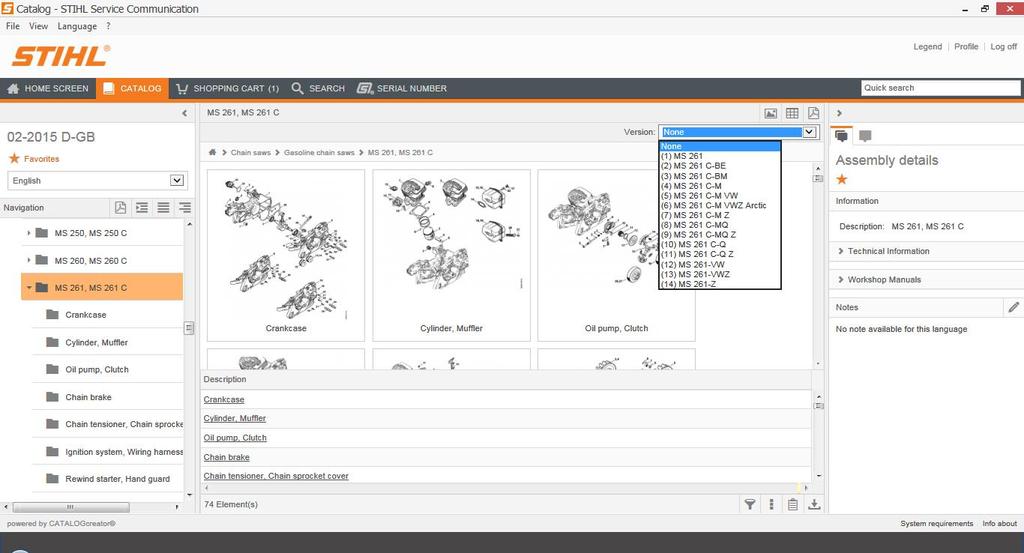Click Chain brake description link

[226, 457]
